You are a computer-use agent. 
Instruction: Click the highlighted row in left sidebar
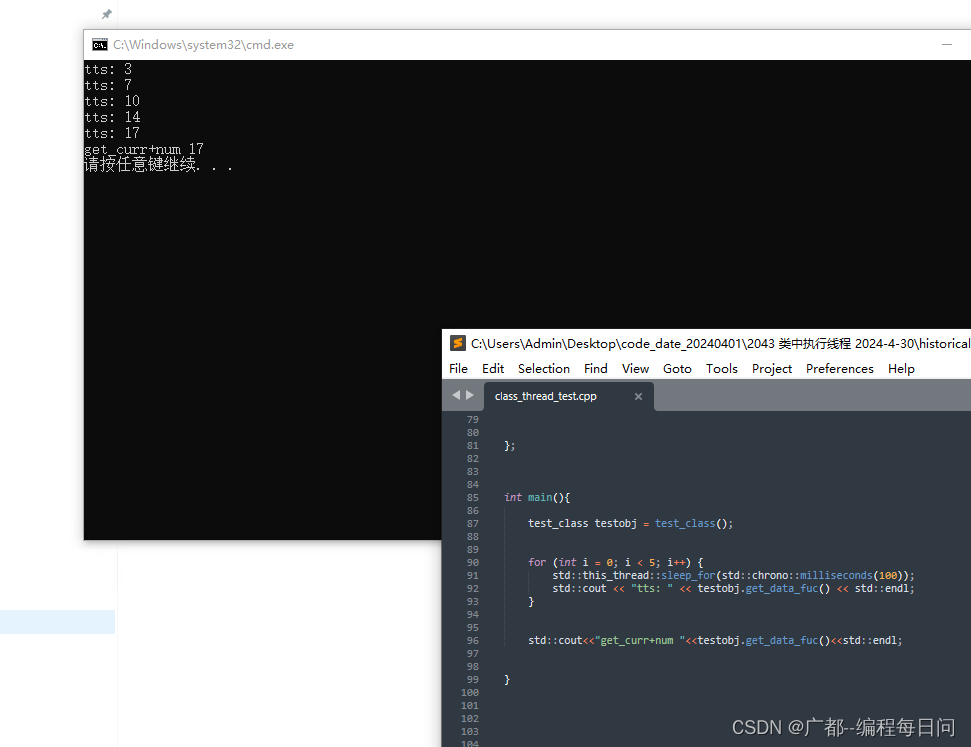[58, 622]
